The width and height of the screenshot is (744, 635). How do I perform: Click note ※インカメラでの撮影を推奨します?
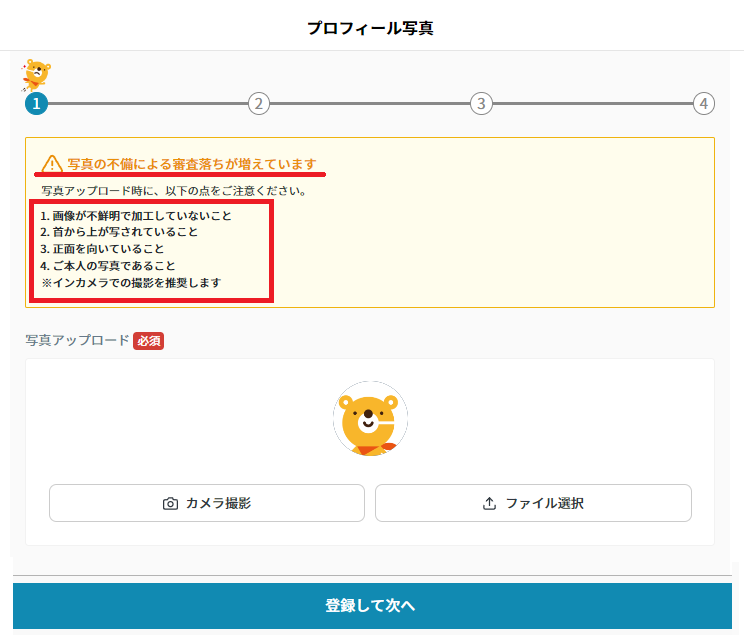[131, 283]
